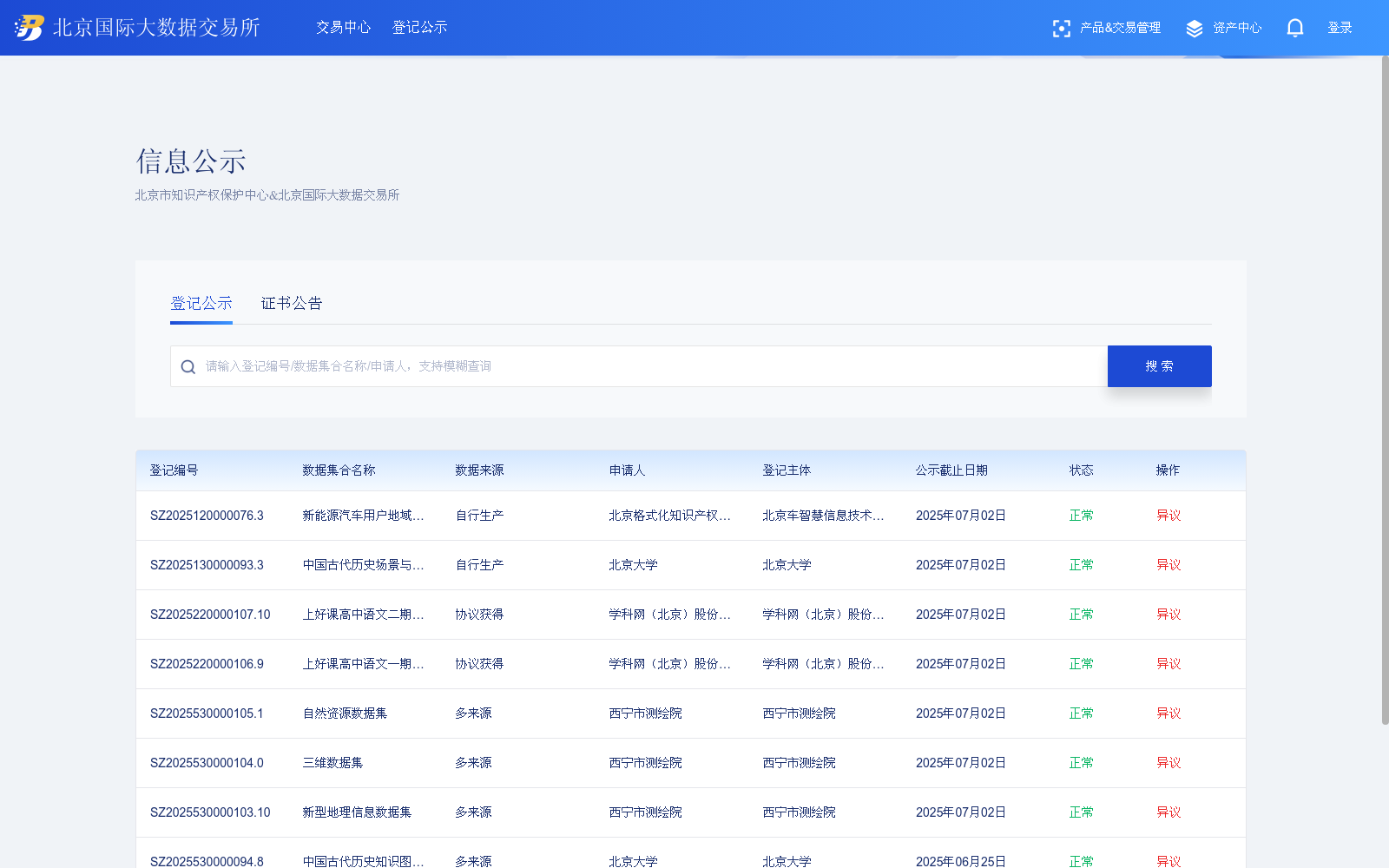1389x868 pixels.
Task: Click registration number SZ2025220000107.10
Action: point(210,615)
